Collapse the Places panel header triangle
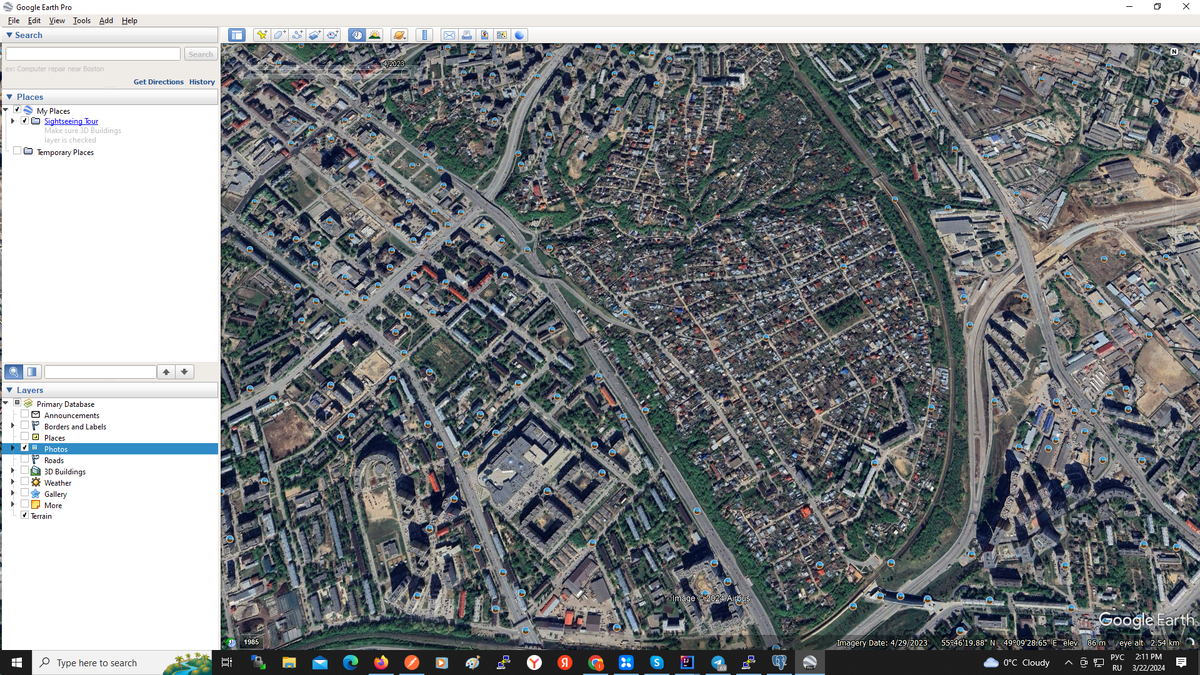1200x675 pixels. (x=9, y=97)
